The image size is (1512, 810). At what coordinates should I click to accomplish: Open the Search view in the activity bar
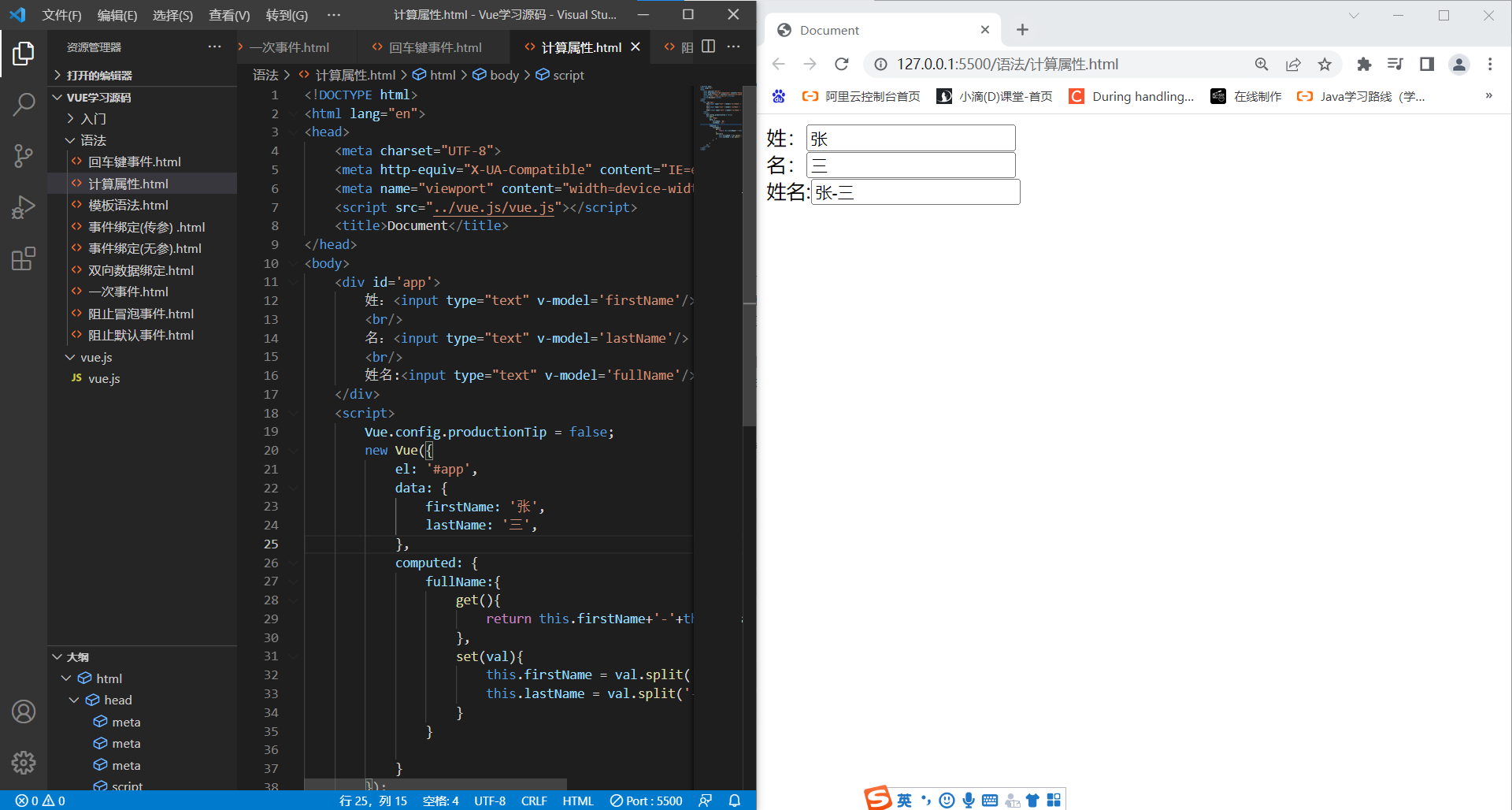tap(24, 104)
